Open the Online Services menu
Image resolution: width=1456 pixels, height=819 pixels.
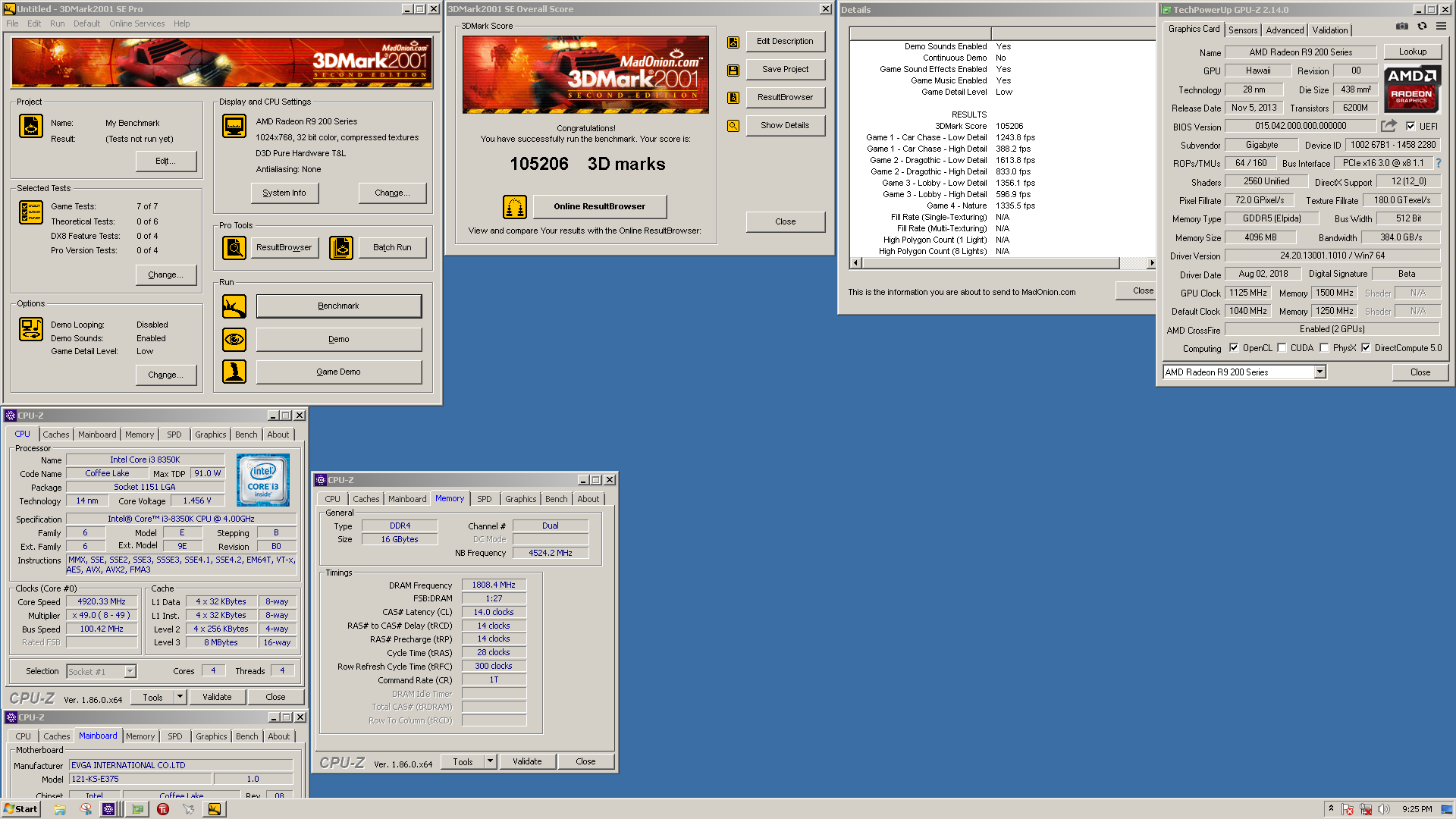click(x=136, y=24)
